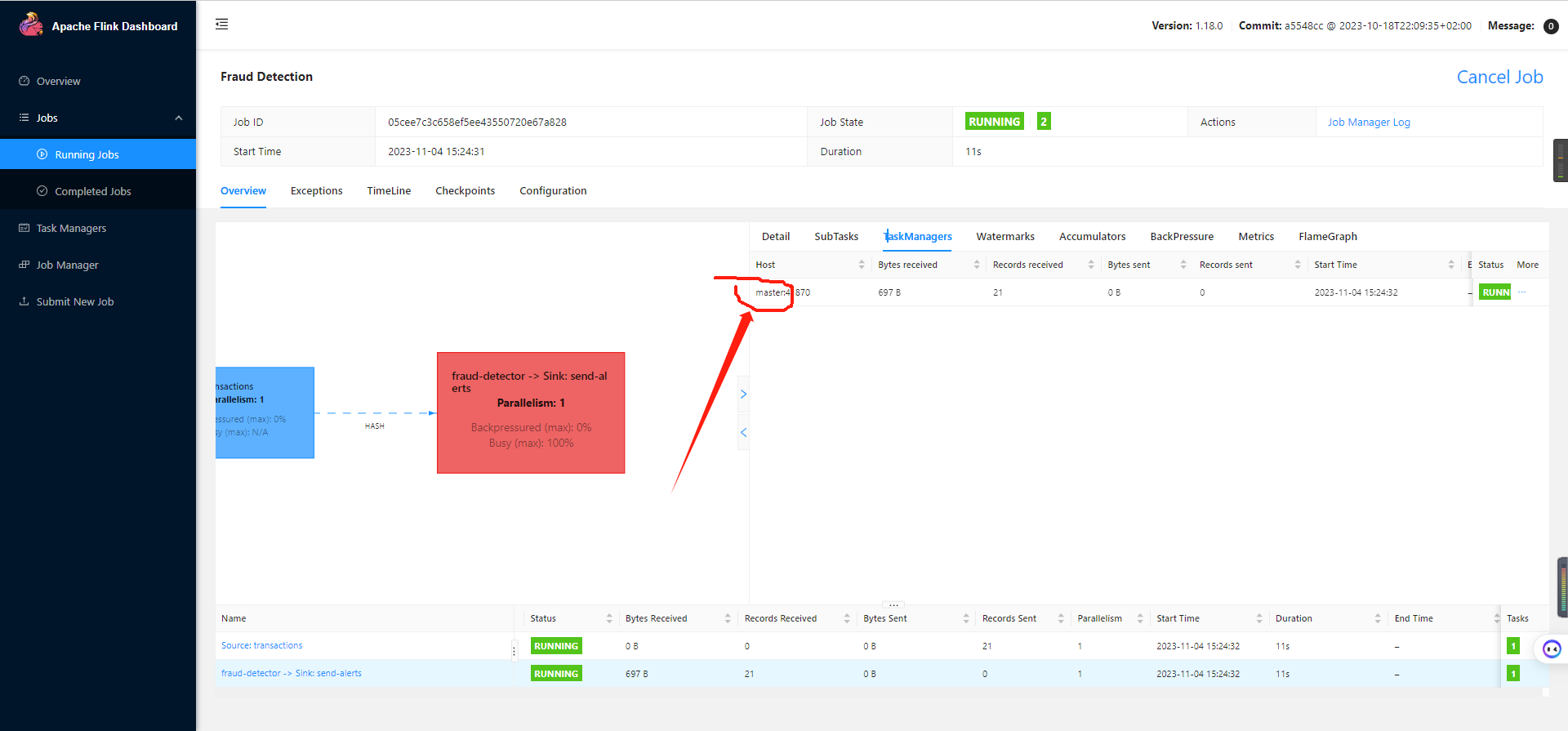Go to Task Managers in the sidebar
1568x731 pixels.
[71, 228]
